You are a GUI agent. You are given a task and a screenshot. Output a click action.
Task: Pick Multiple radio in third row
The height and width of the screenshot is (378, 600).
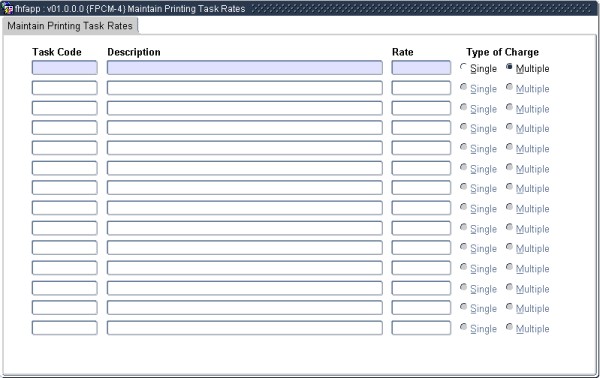(509, 107)
